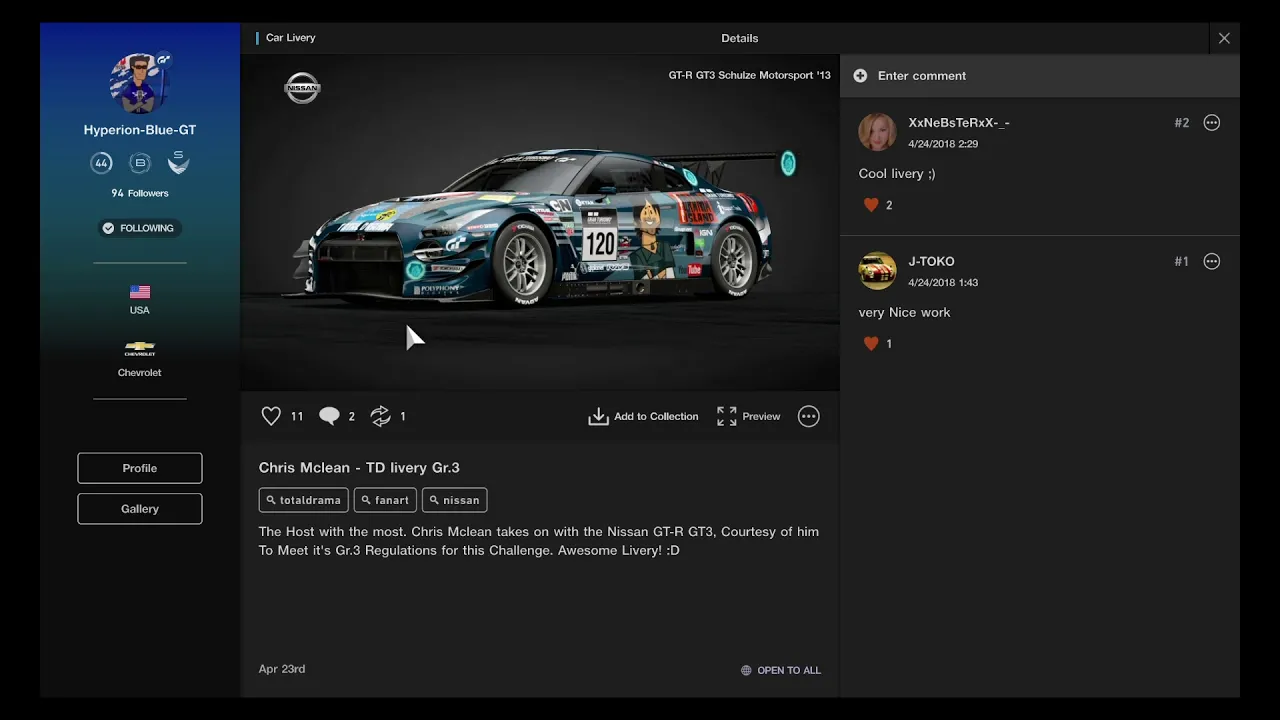Search the totaldrama tag
Image resolution: width=1280 pixels, height=720 pixels.
303,500
